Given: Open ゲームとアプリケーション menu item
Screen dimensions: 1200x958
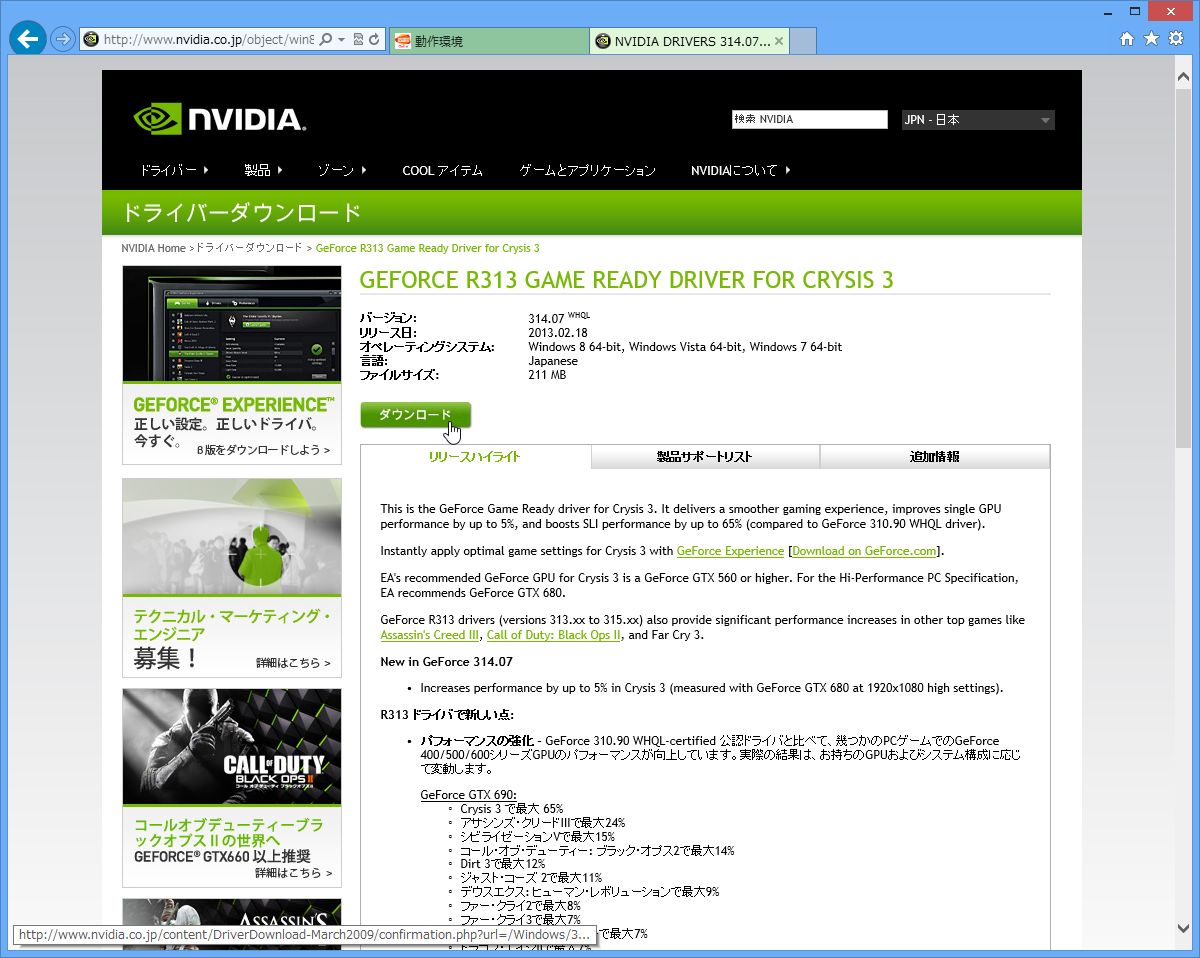Looking at the screenshot, I should point(587,170).
